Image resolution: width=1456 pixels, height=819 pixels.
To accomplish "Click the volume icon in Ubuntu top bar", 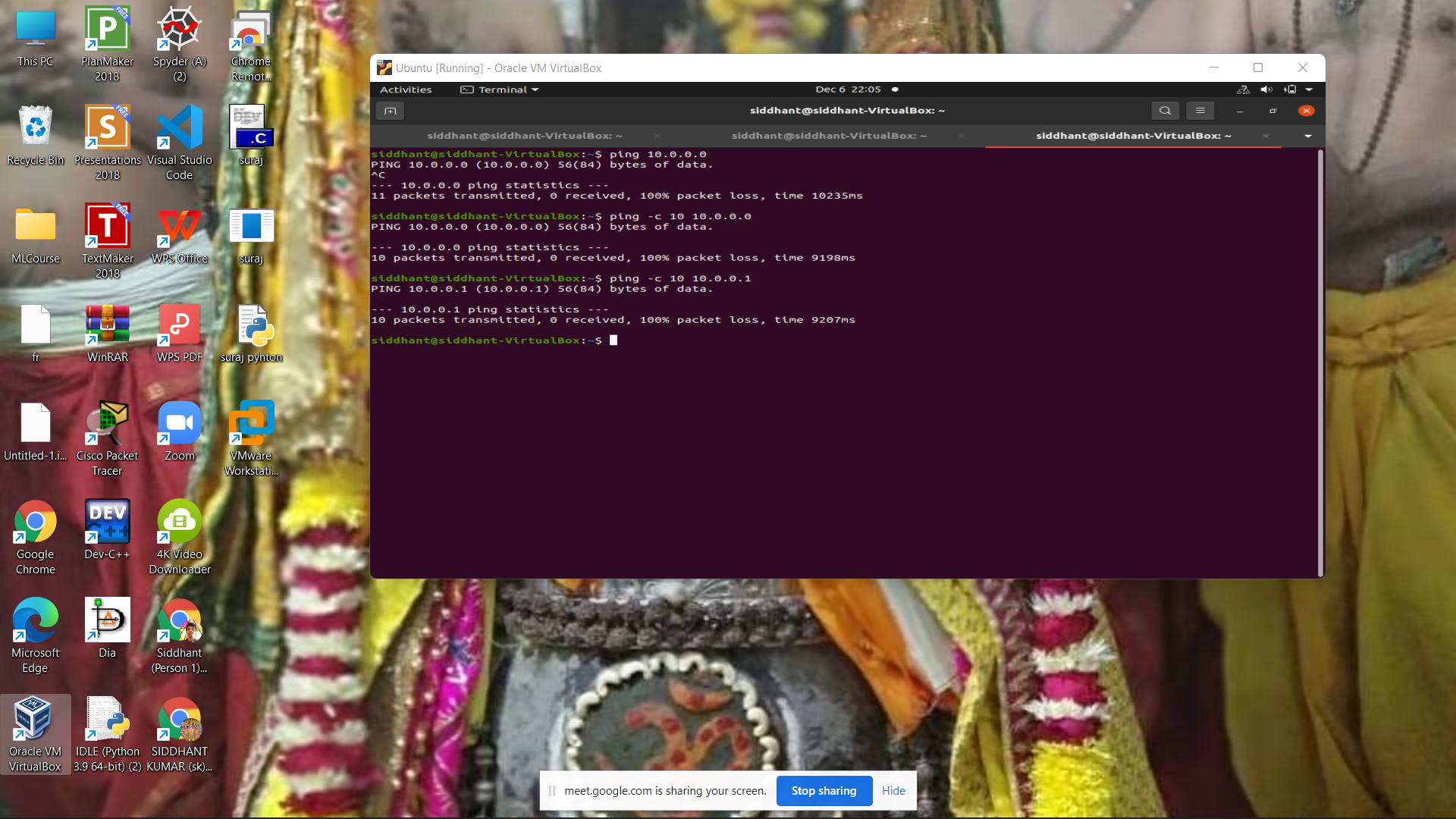I will tap(1266, 89).
